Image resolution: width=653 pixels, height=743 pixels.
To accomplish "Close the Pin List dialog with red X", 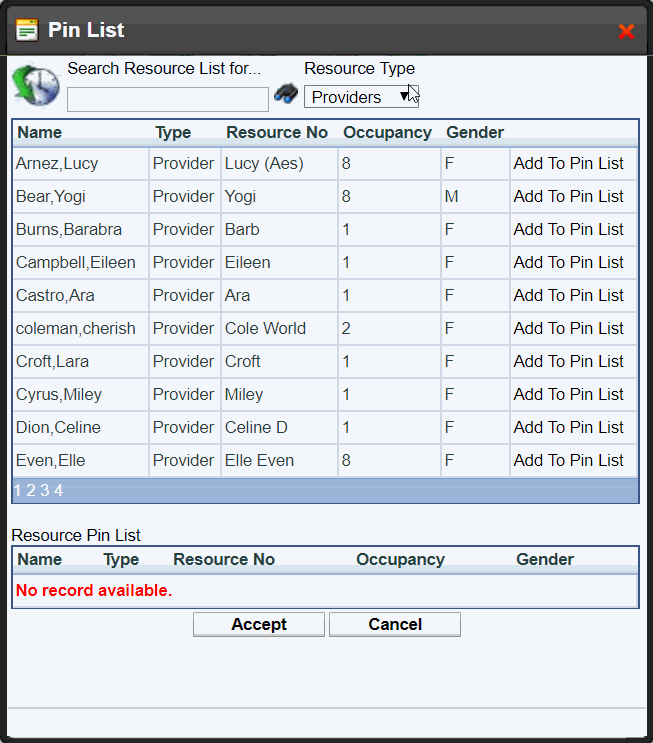I will [x=626, y=31].
